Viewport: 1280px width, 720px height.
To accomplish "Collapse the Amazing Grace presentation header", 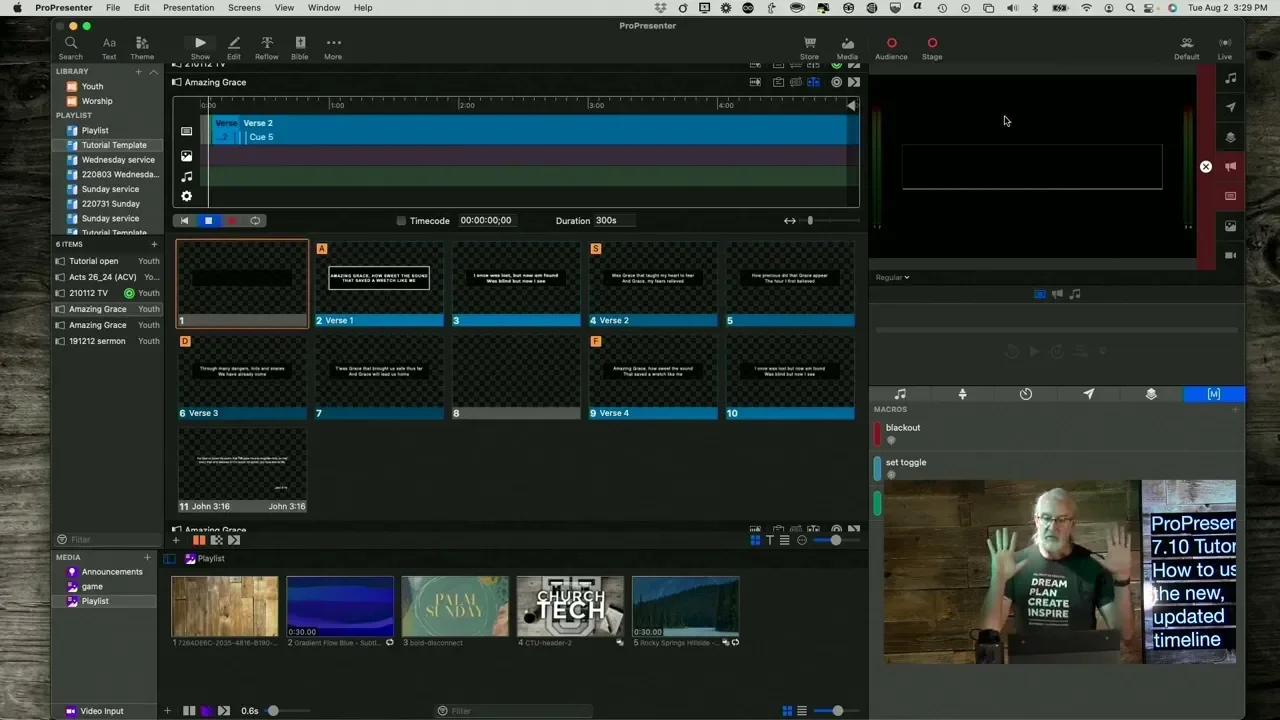I will pyautogui.click(x=176, y=82).
